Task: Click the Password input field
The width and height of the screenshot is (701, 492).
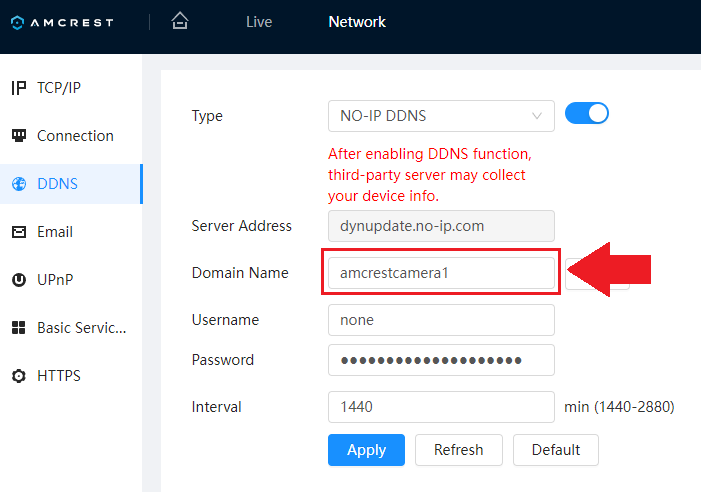Action: point(440,360)
